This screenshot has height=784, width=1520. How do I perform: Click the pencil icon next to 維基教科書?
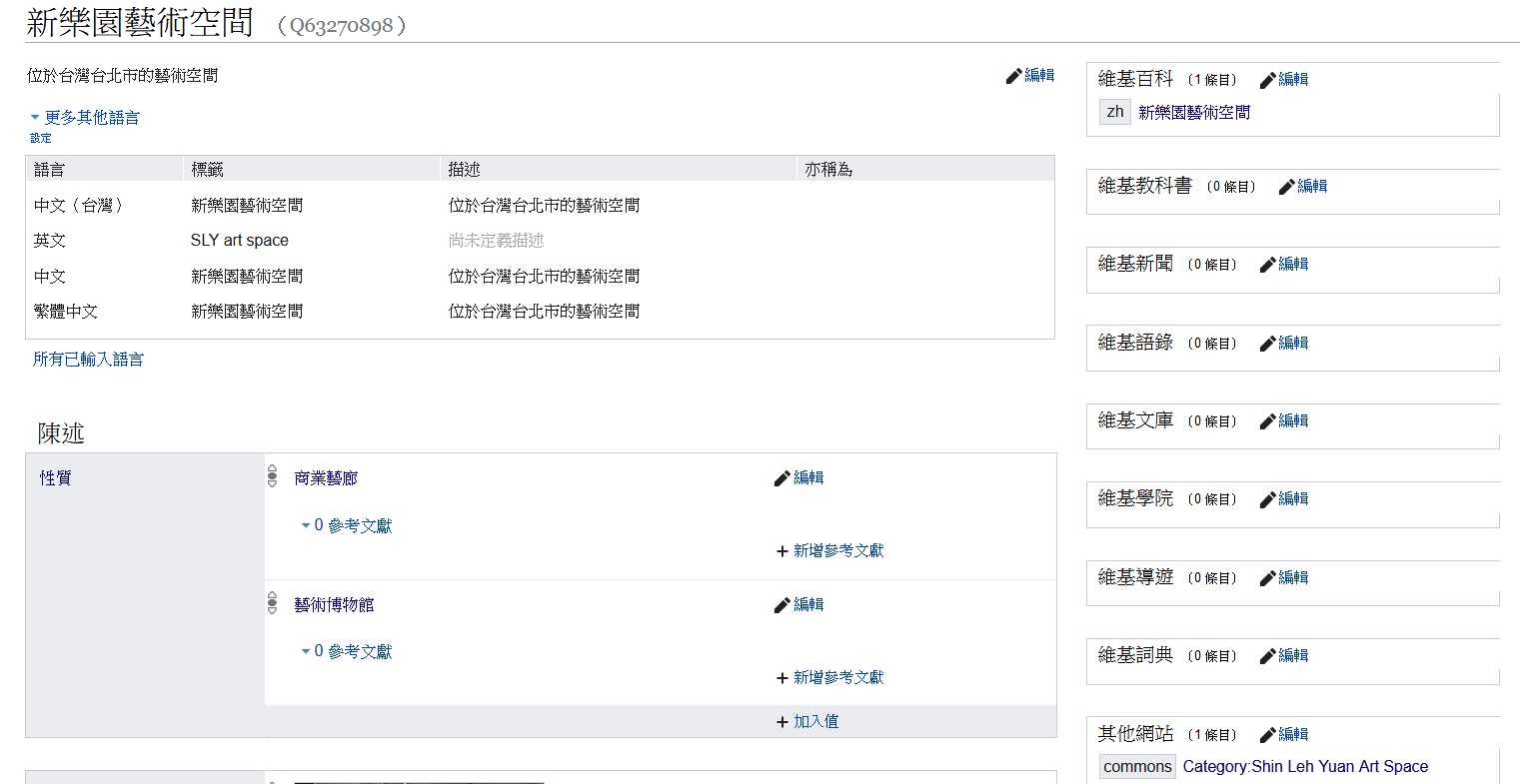1287,187
